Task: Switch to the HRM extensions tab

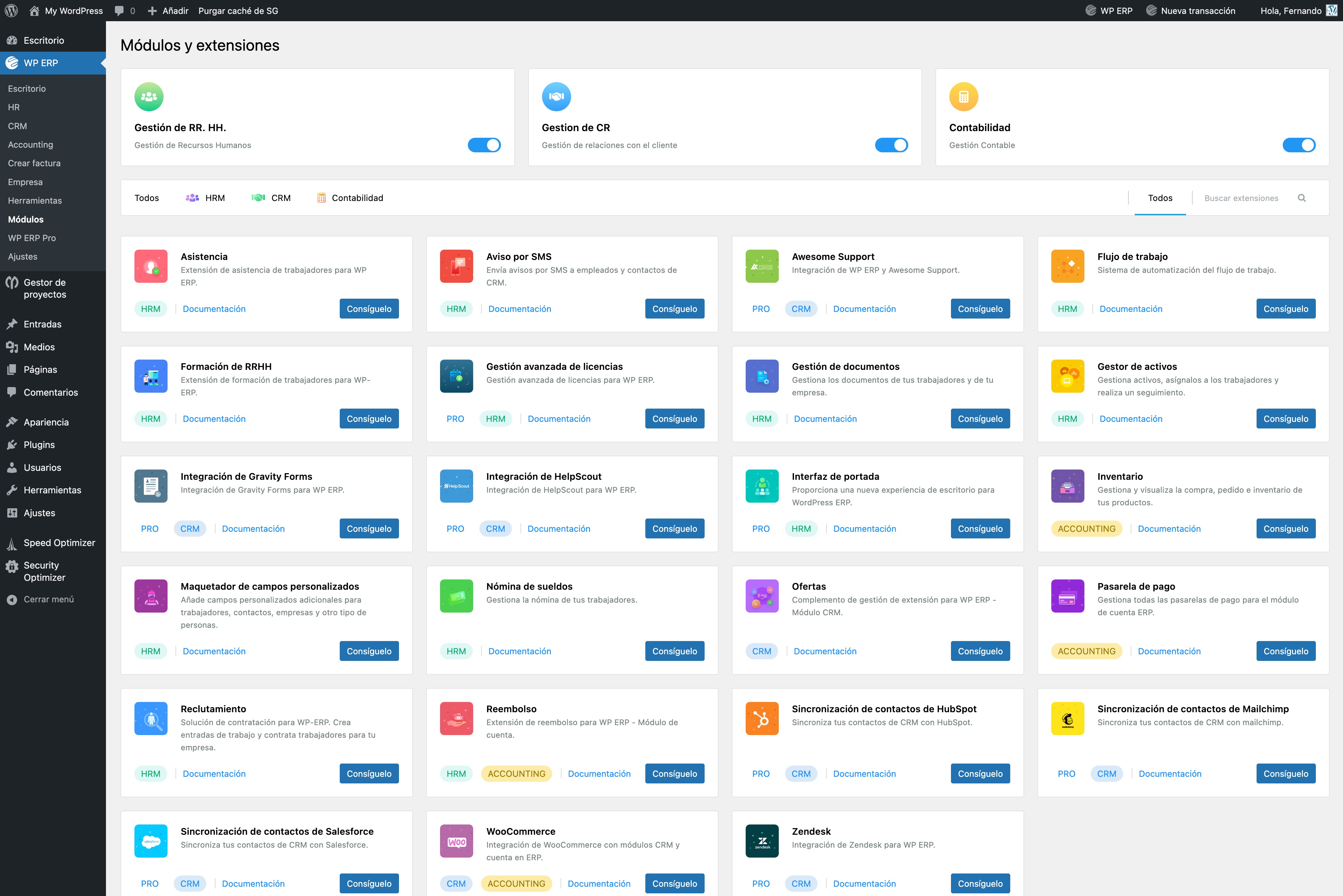Action: [x=205, y=198]
